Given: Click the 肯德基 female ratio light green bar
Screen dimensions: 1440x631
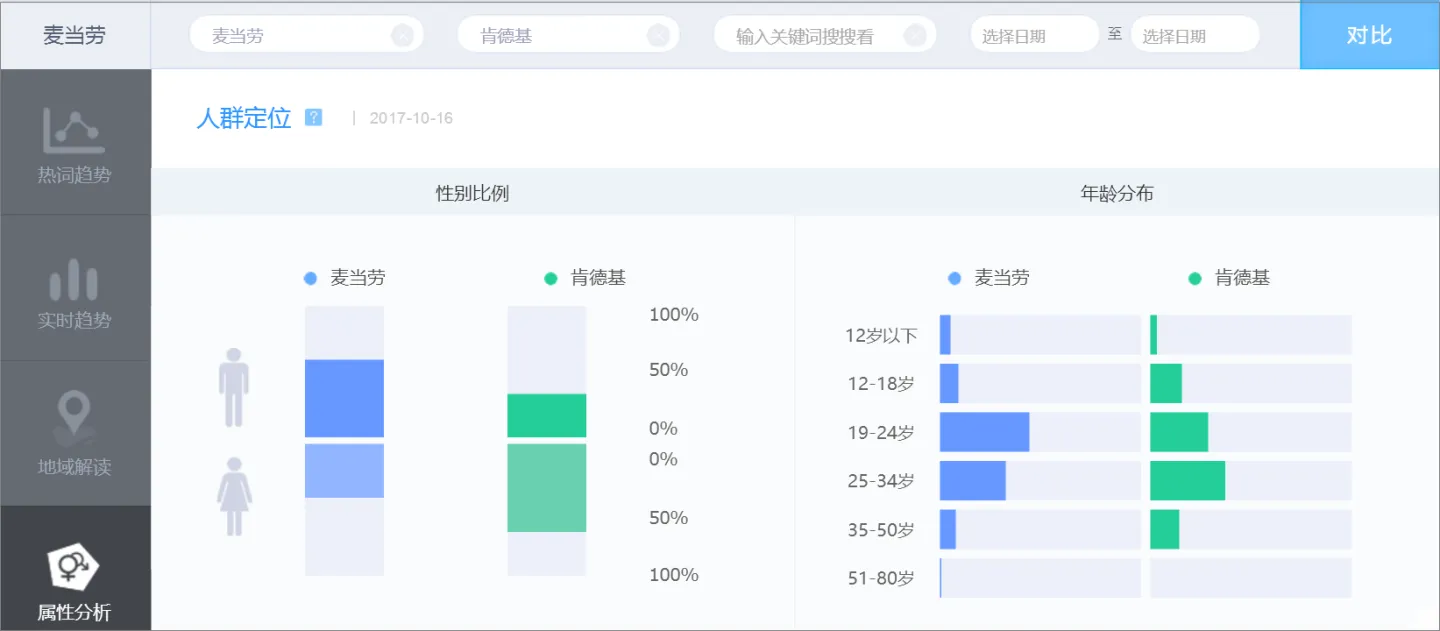Looking at the screenshot, I should point(547,487).
